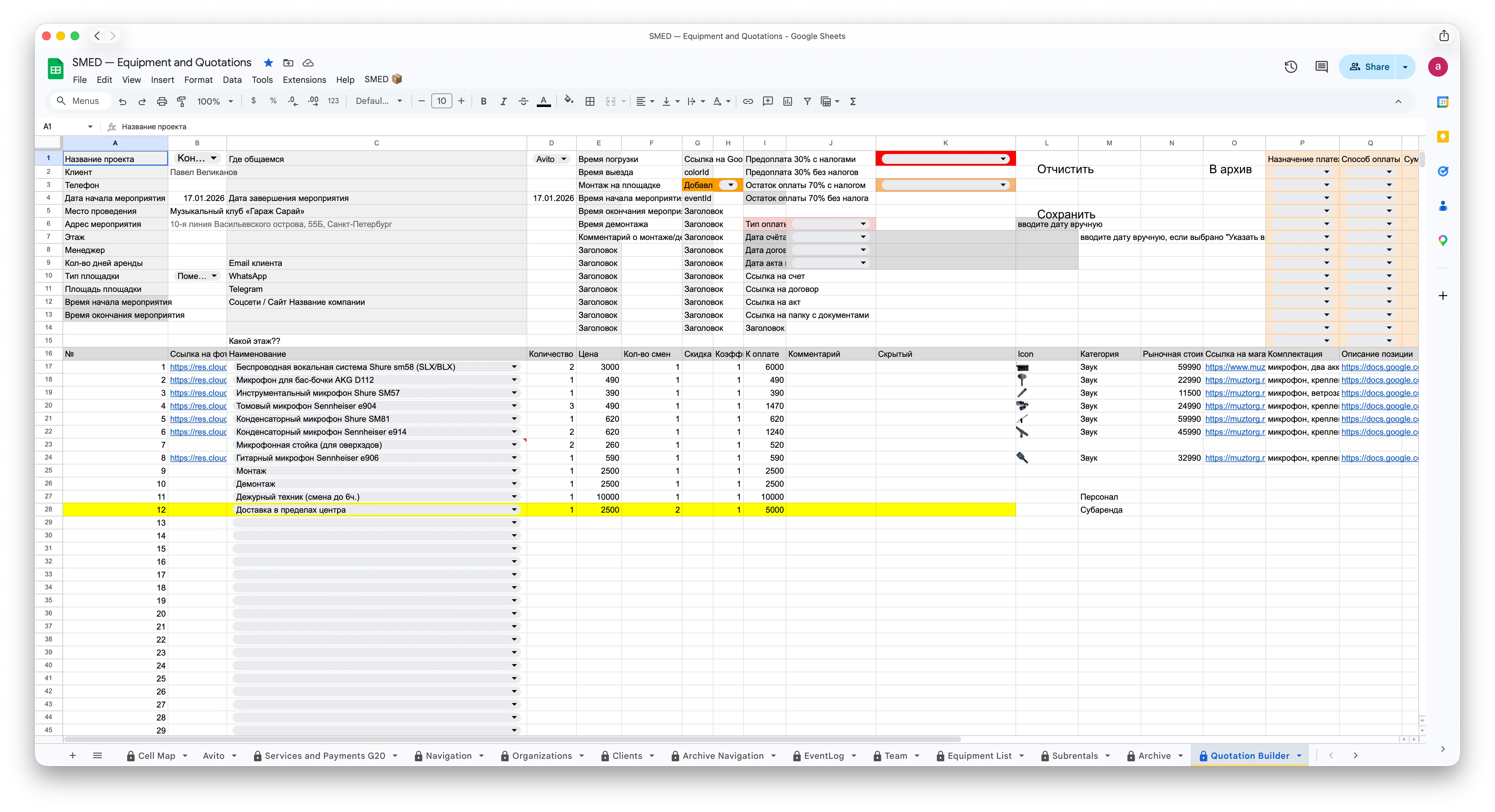Open the Borders tool
Viewport: 1495px width, 812px height.
coord(590,101)
